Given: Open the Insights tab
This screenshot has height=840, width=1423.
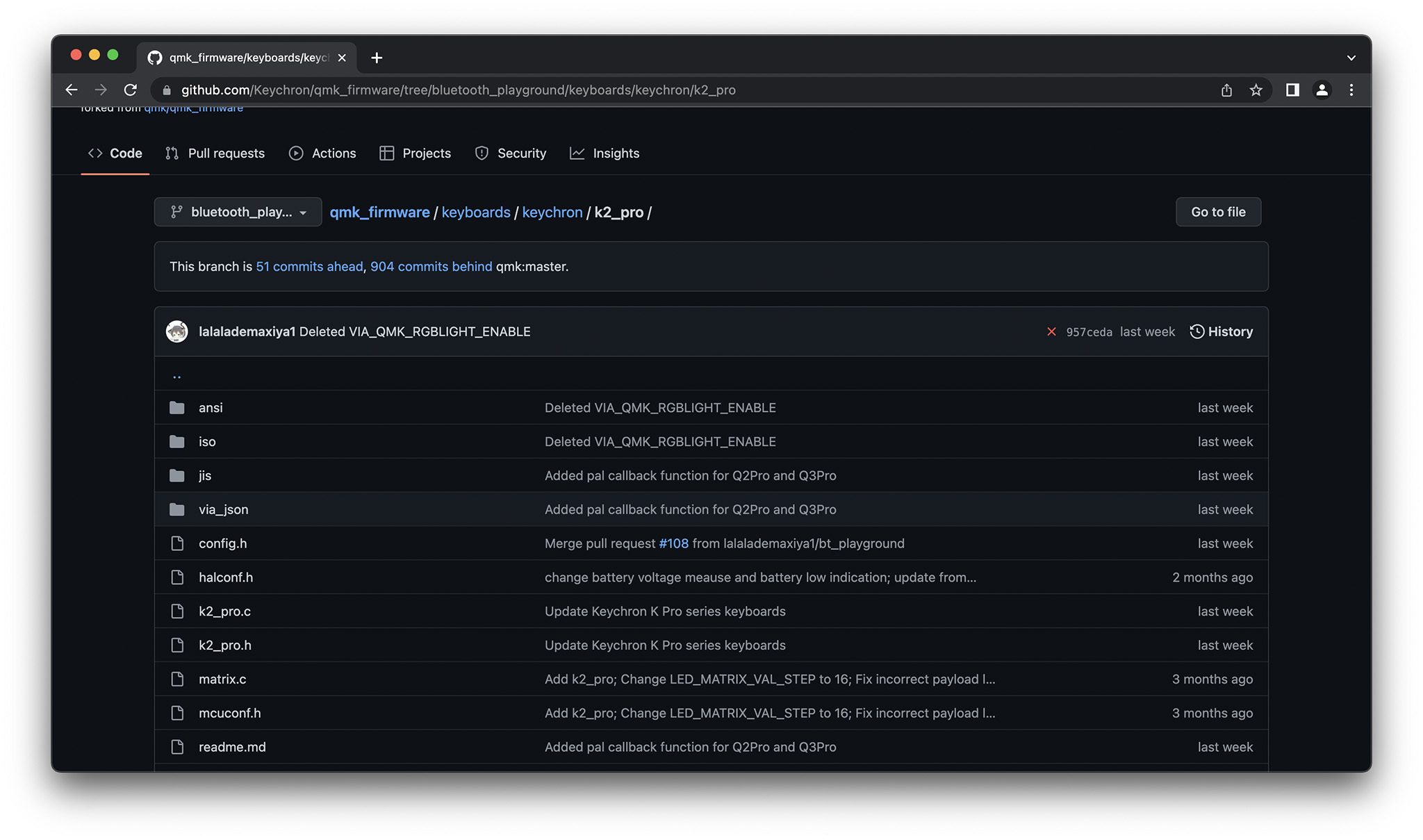Looking at the screenshot, I should point(604,154).
